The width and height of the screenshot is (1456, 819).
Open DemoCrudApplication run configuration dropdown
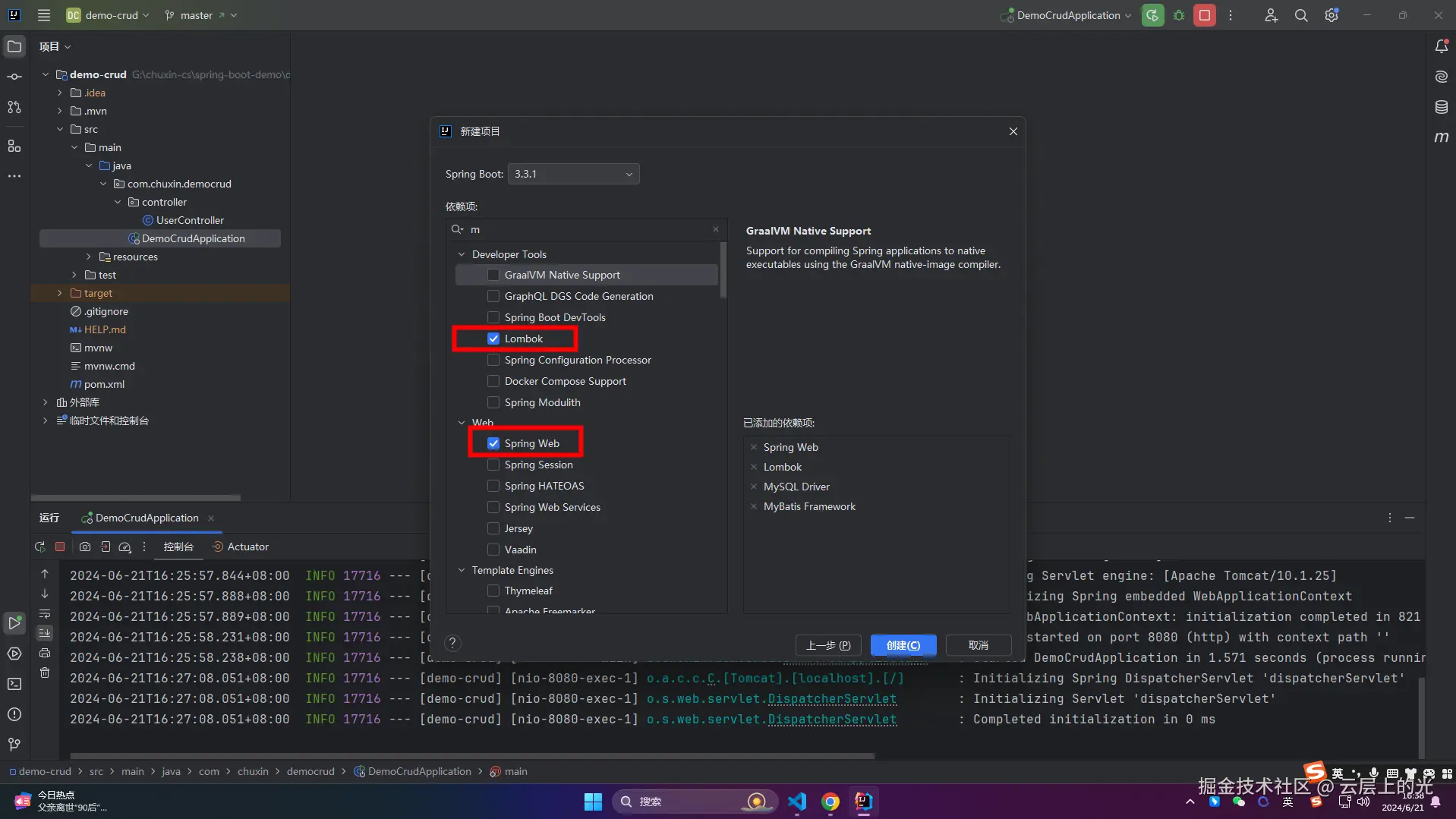coord(1067,15)
